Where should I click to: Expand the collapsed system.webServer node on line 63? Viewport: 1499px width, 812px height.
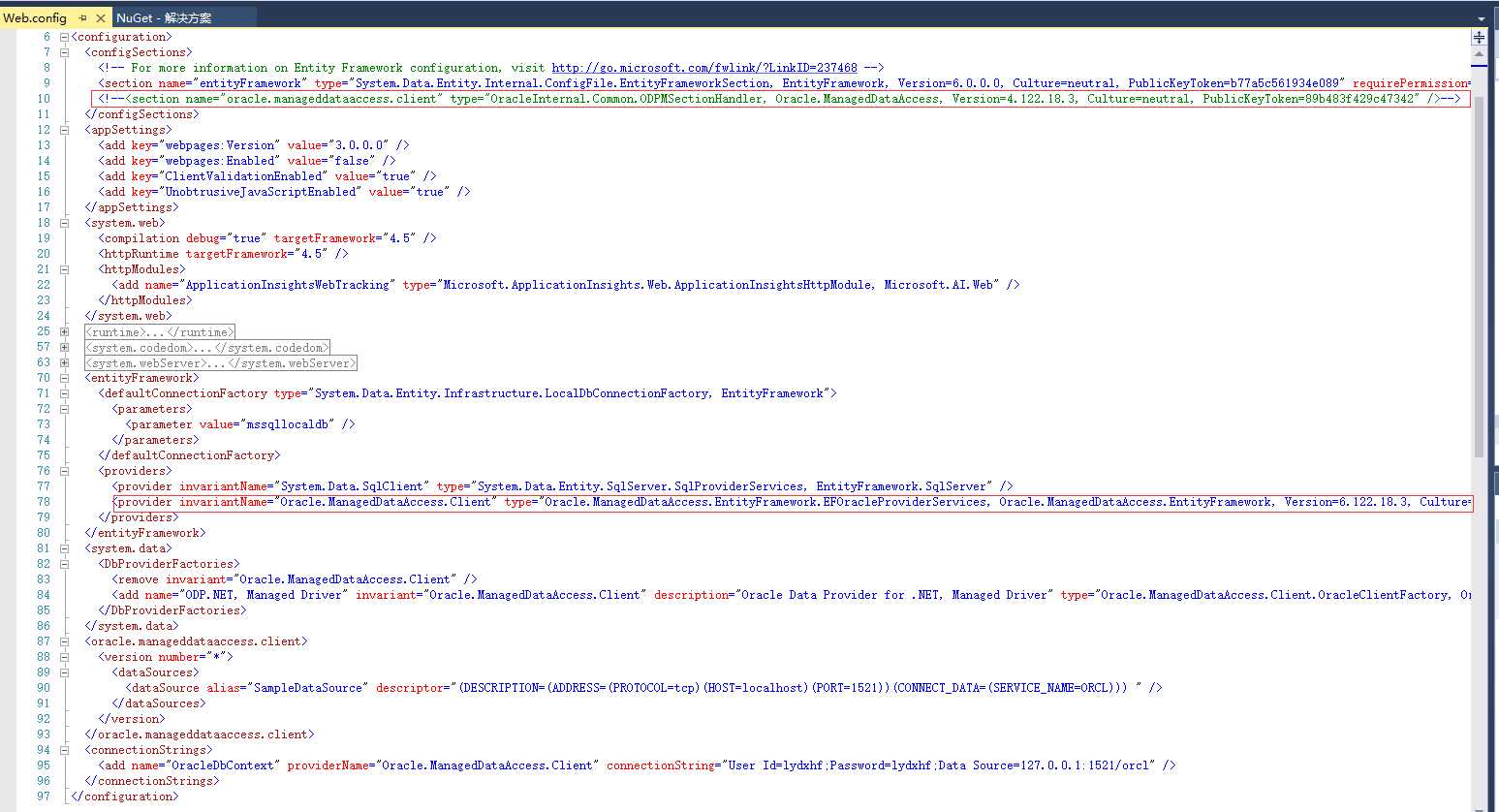[x=64, y=362]
